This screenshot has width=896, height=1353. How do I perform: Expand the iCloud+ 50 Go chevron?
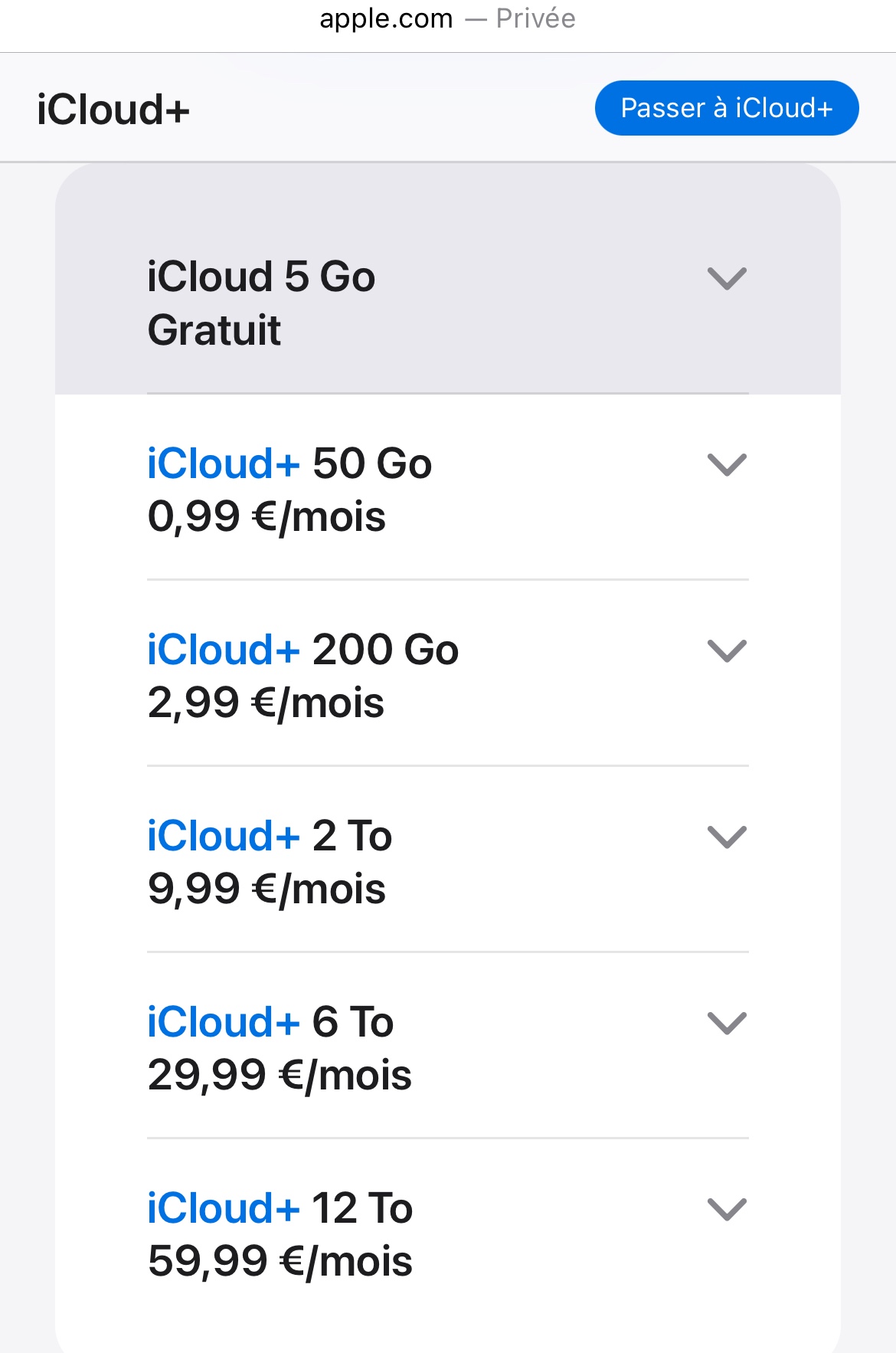point(726,465)
